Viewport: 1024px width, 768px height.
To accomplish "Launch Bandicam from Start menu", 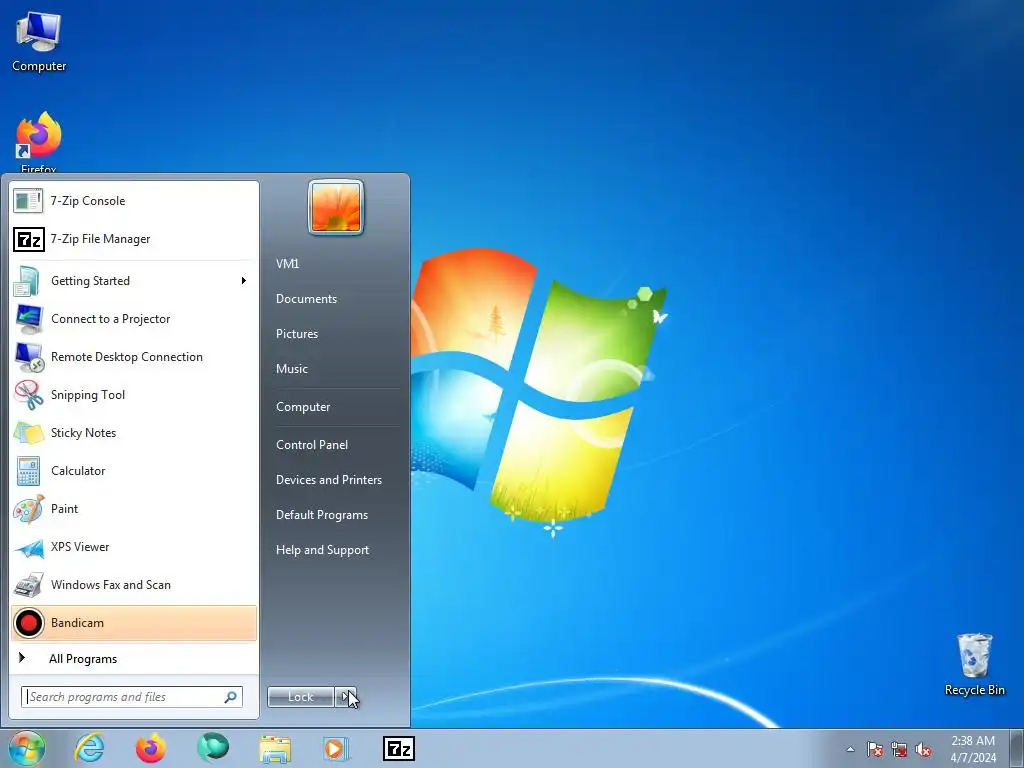I will click(134, 622).
